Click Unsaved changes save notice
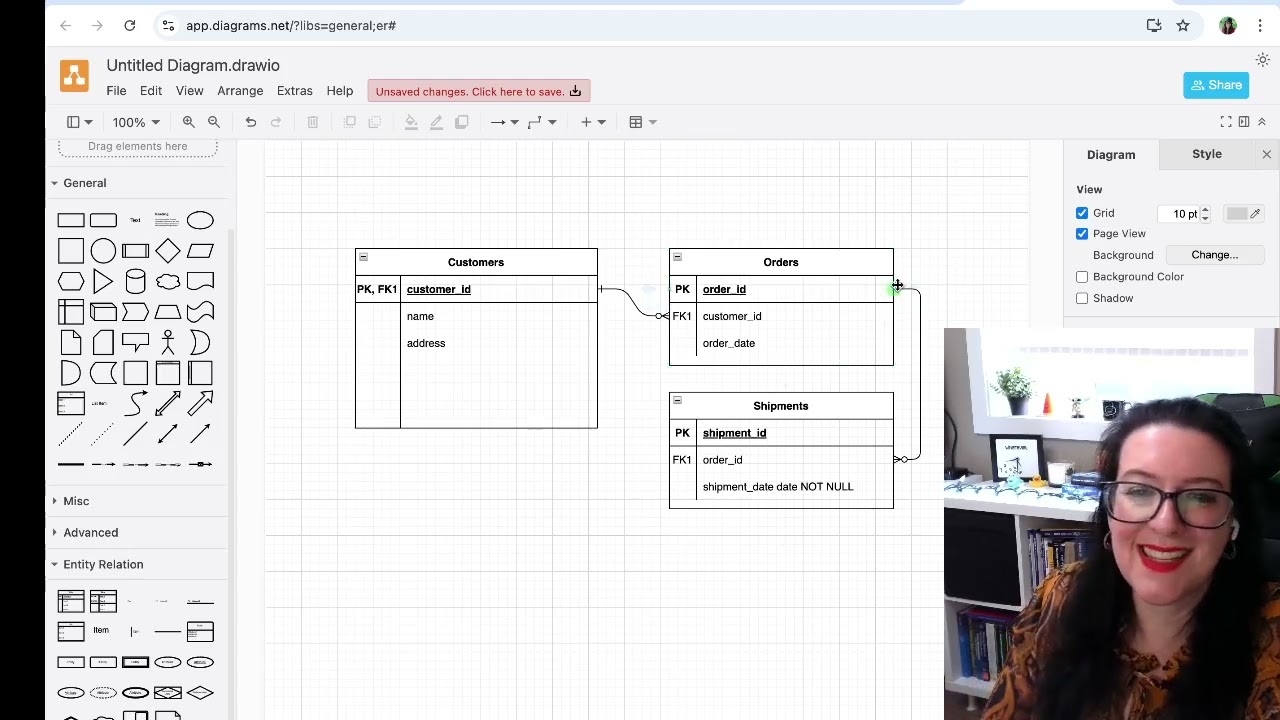Image resolution: width=1280 pixels, height=720 pixels. point(478,91)
